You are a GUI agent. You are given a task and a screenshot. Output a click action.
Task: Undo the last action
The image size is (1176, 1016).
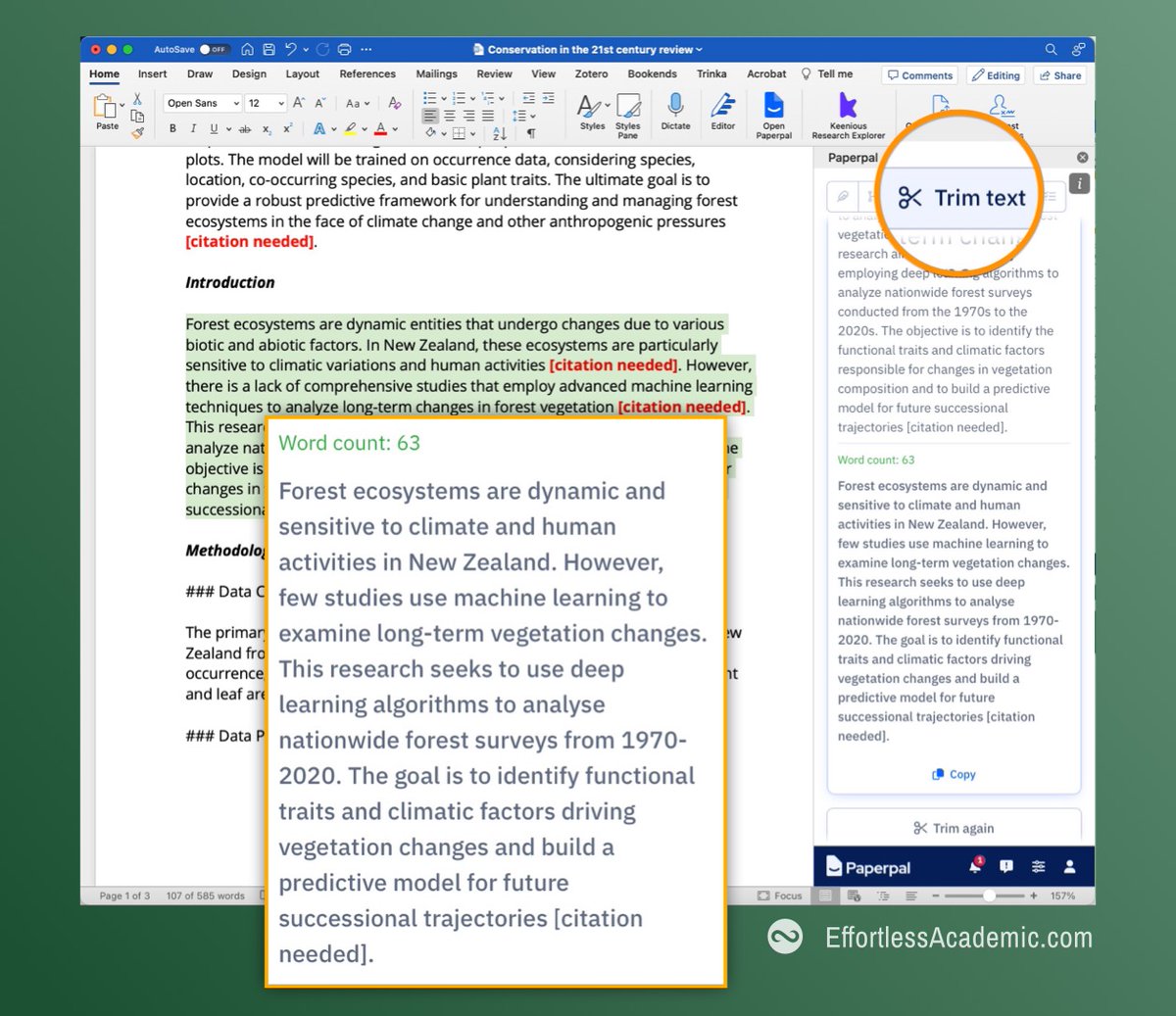pos(291,49)
